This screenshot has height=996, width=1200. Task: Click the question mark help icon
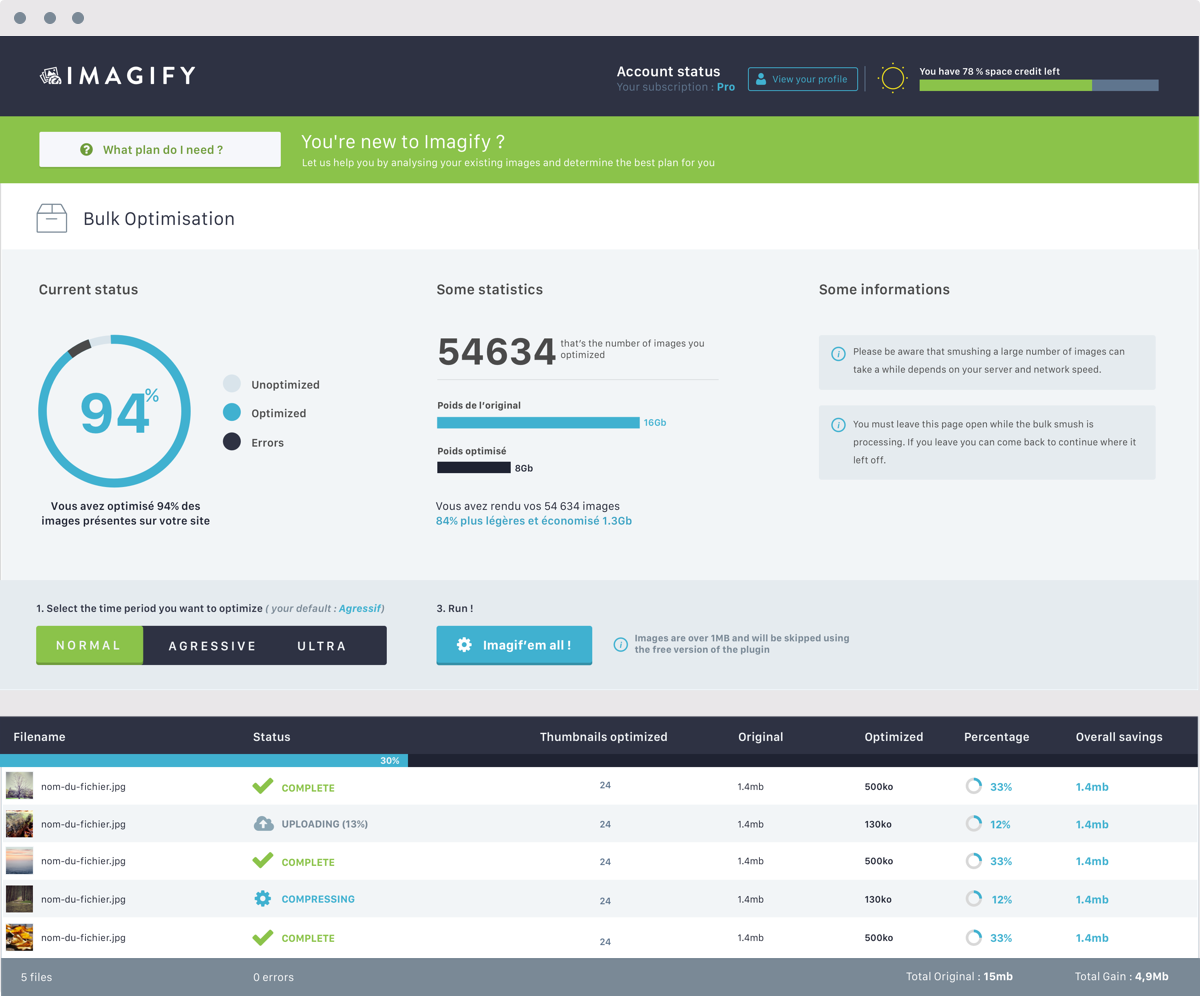(x=86, y=150)
